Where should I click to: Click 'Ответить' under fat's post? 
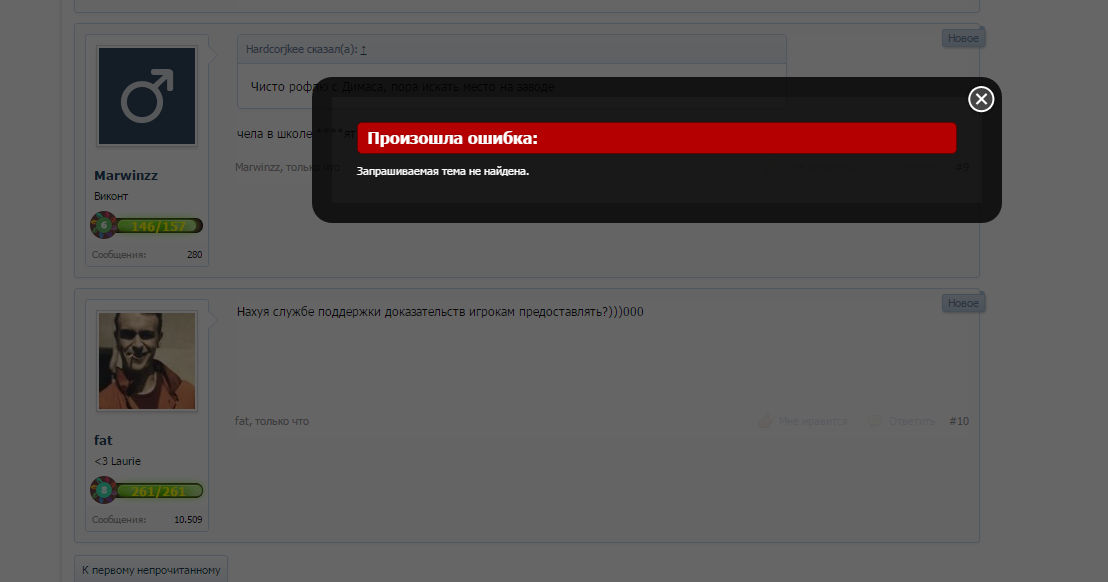tap(912, 421)
